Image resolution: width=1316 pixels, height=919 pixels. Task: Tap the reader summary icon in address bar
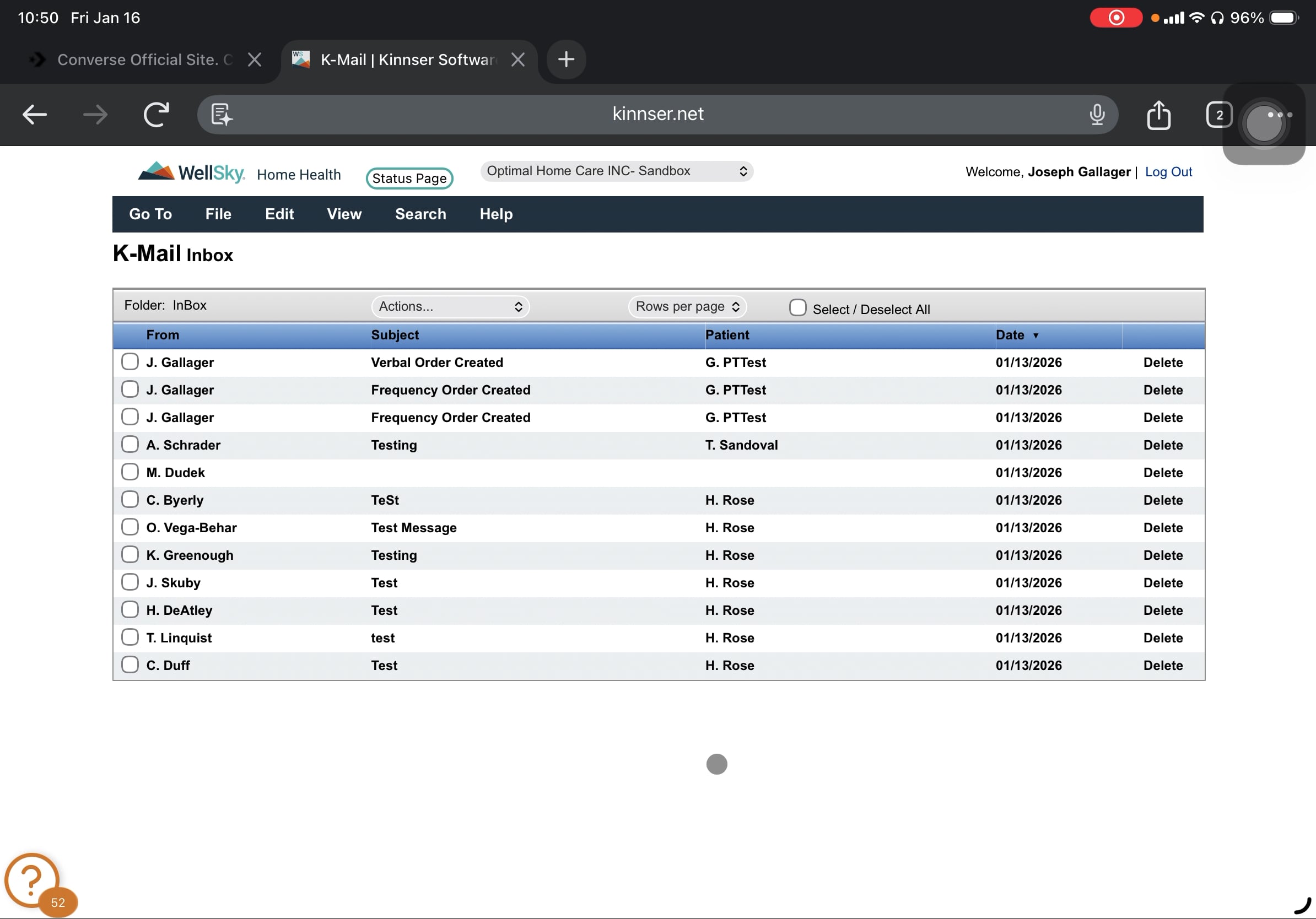pos(221,115)
